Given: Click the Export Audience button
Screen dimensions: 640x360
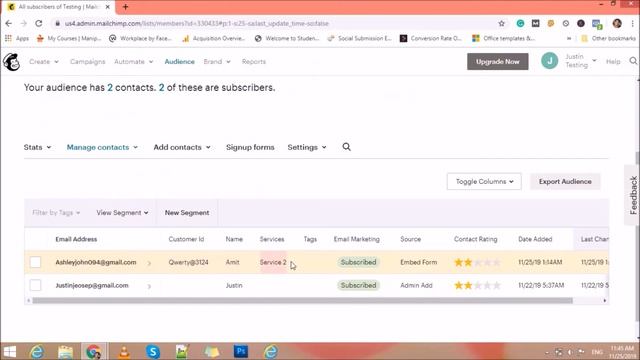Looking at the screenshot, I should pyautogui.click(x=565, y=182).
